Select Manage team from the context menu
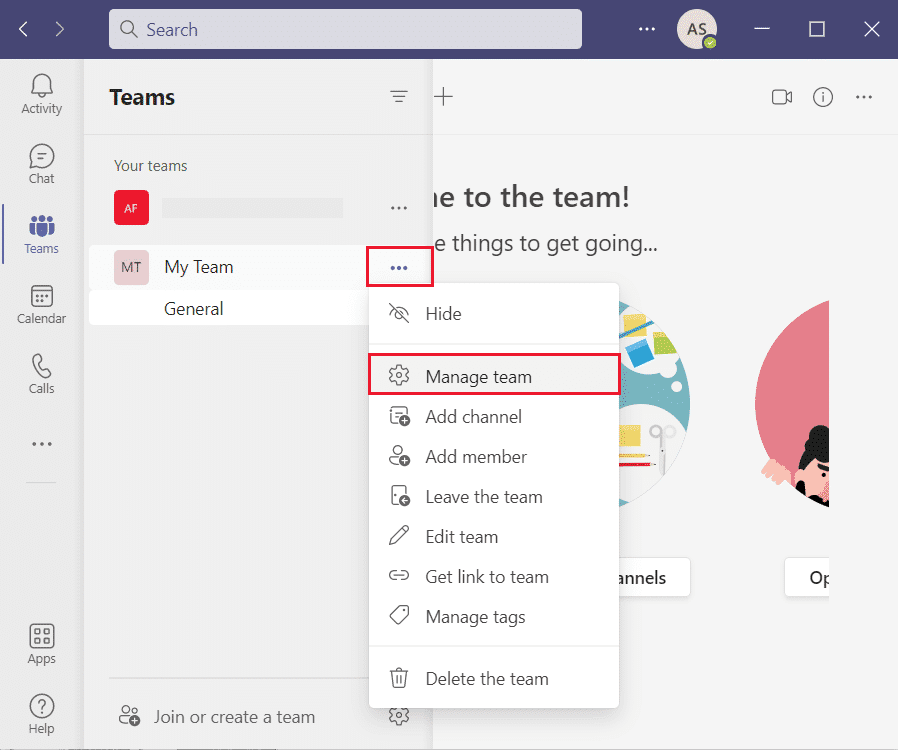898x750 pixels. coord(494,375)
